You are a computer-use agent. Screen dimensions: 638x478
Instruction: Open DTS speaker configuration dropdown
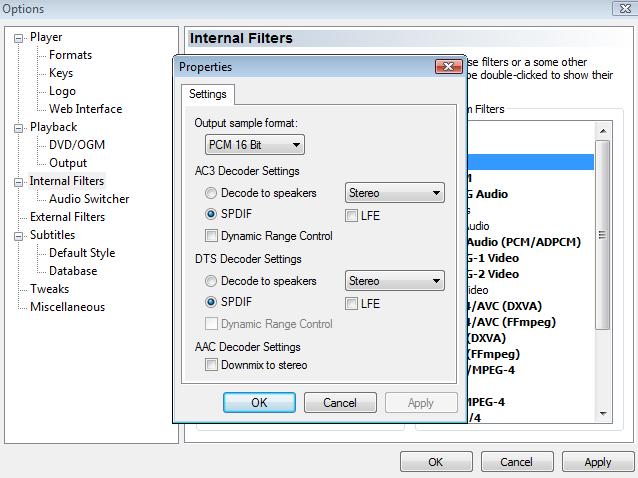click(x=394, y=281)
